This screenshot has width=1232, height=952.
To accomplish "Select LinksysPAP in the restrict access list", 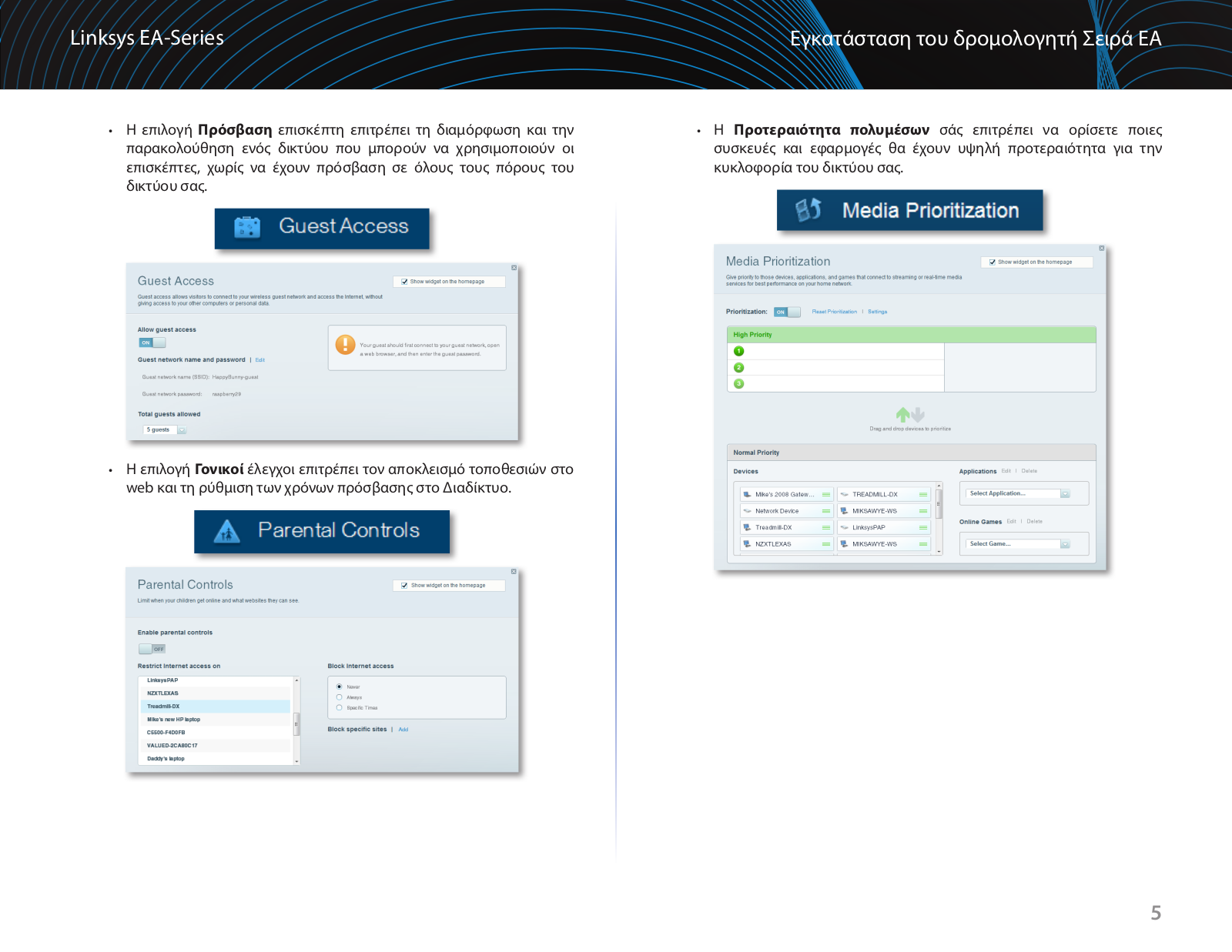I will [x=216, y=680].
